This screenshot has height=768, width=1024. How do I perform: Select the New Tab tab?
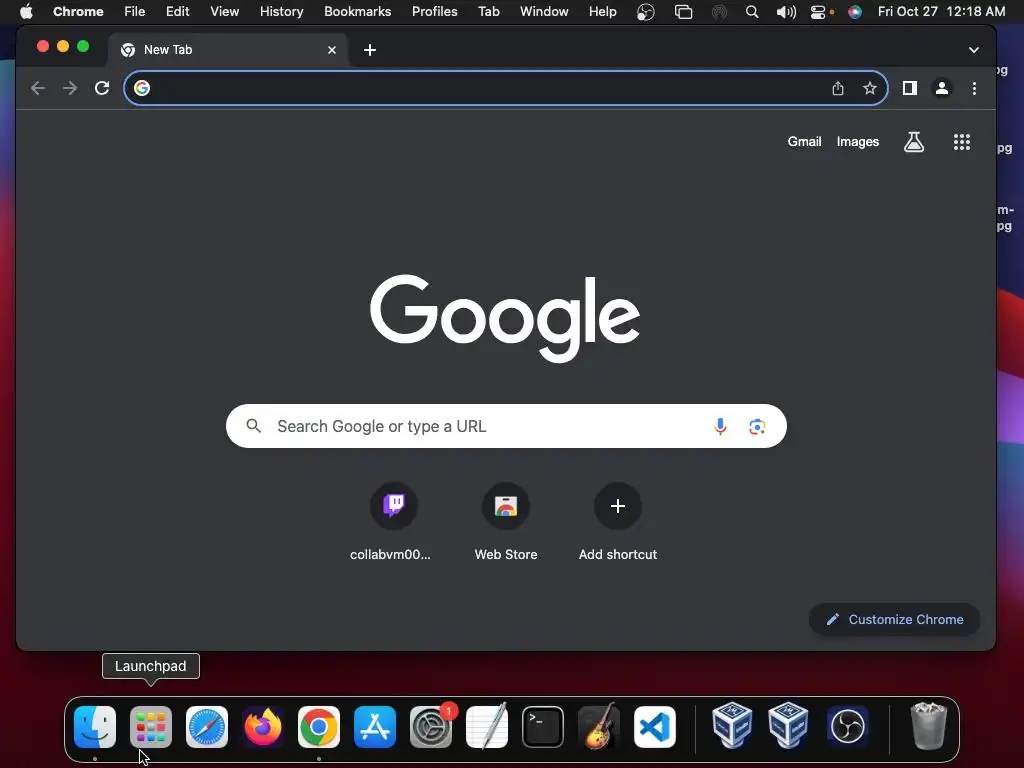[x=229, y=50]
